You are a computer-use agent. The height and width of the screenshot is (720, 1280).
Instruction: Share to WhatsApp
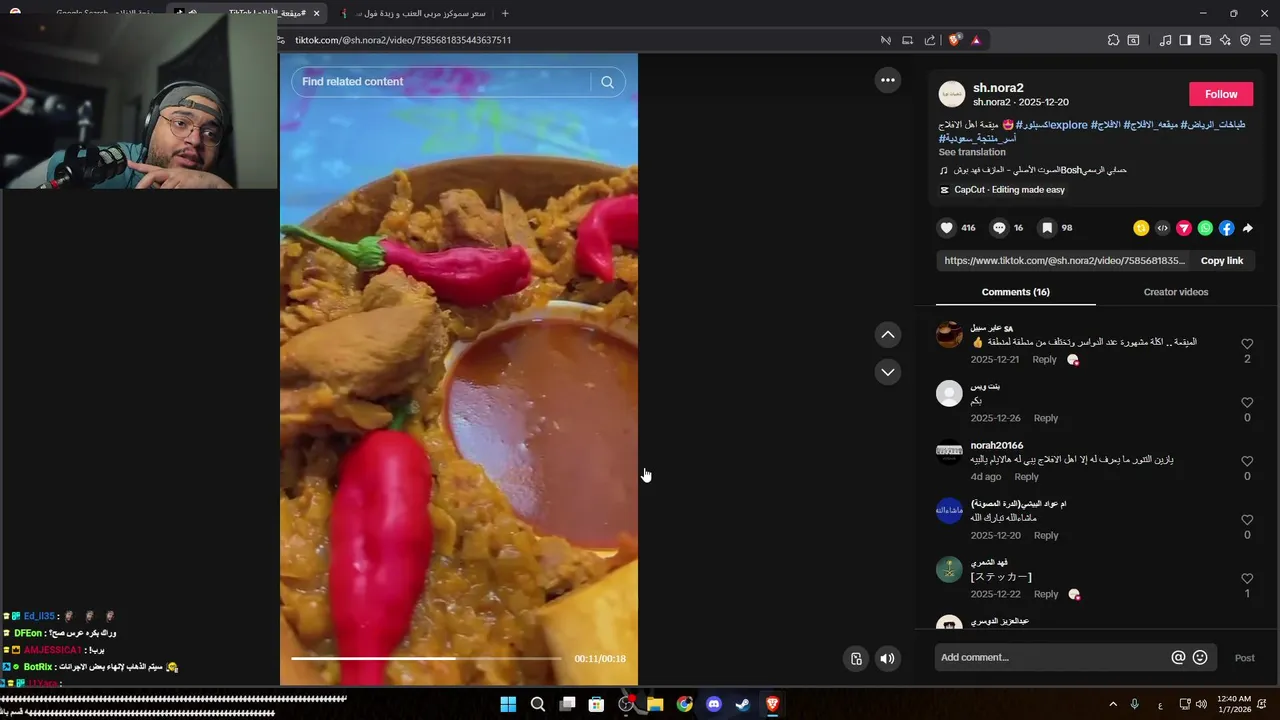click(1205, 228)
